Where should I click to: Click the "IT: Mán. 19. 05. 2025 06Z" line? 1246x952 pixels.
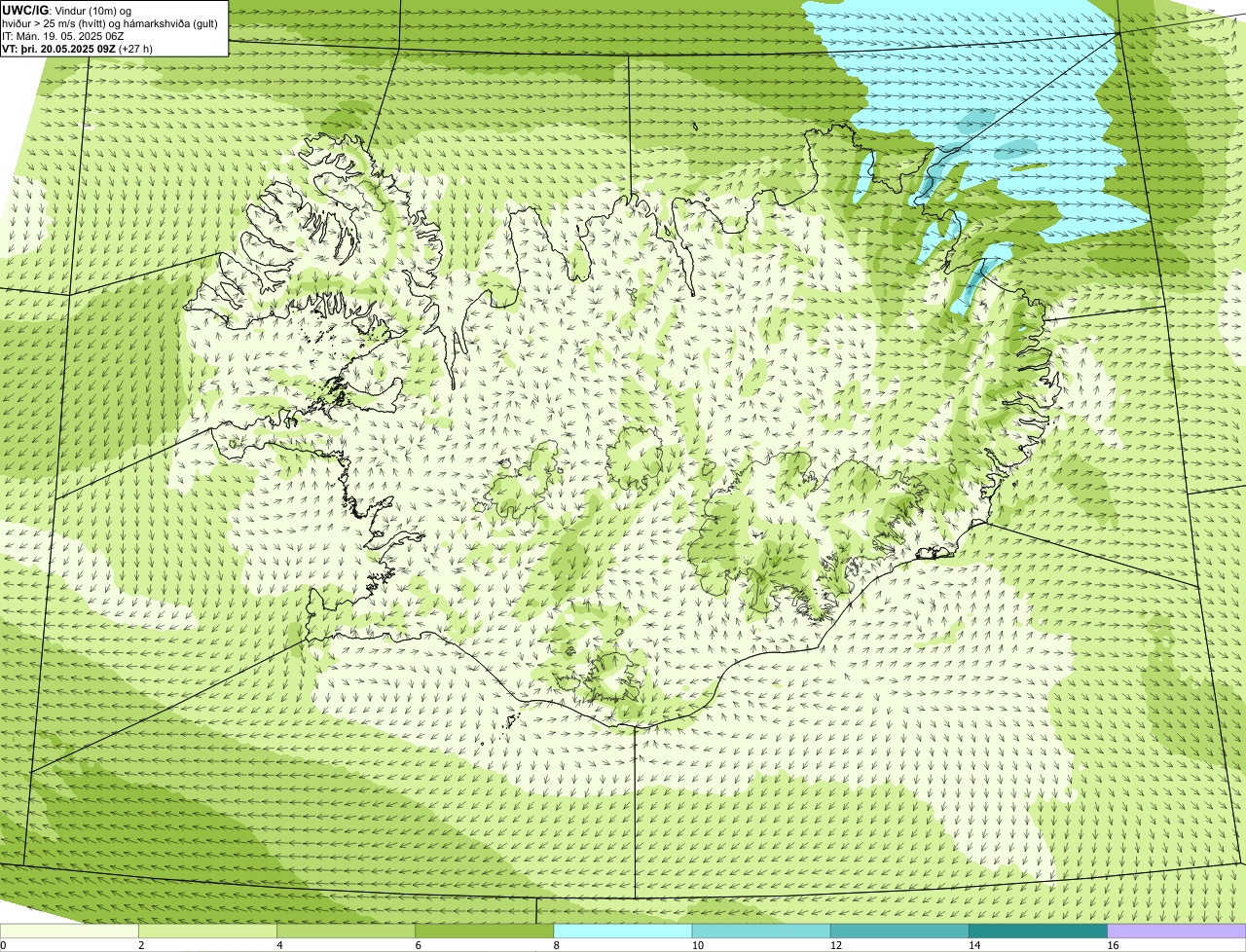coord(63,36)
